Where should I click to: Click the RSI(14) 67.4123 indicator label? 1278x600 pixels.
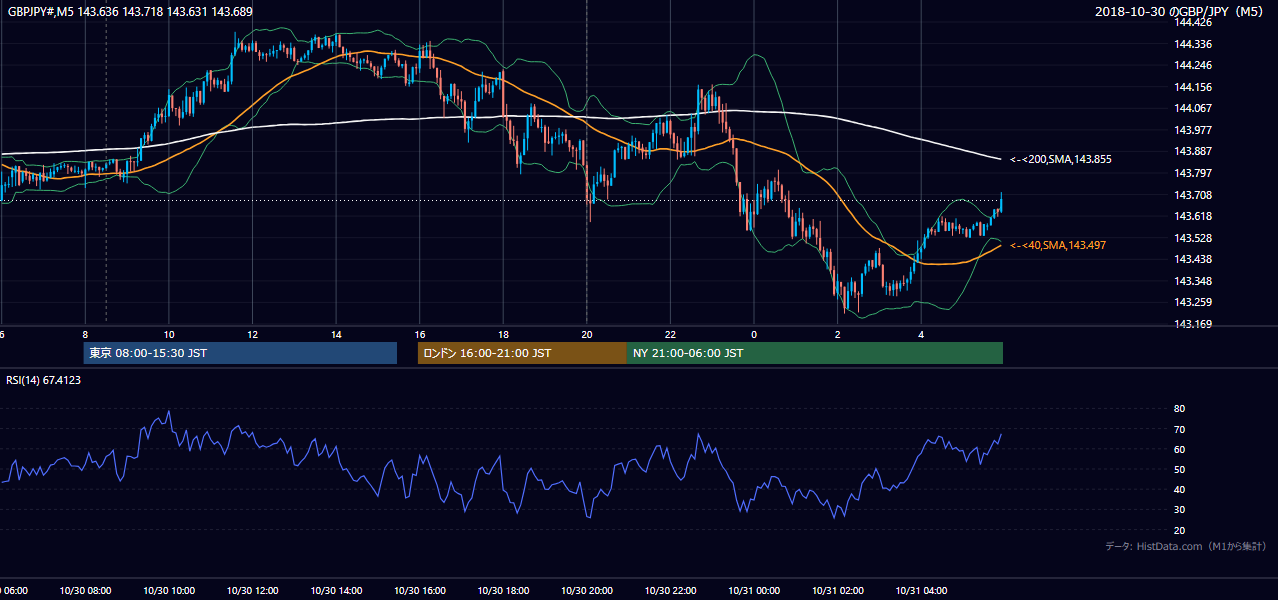click(43, 379)
